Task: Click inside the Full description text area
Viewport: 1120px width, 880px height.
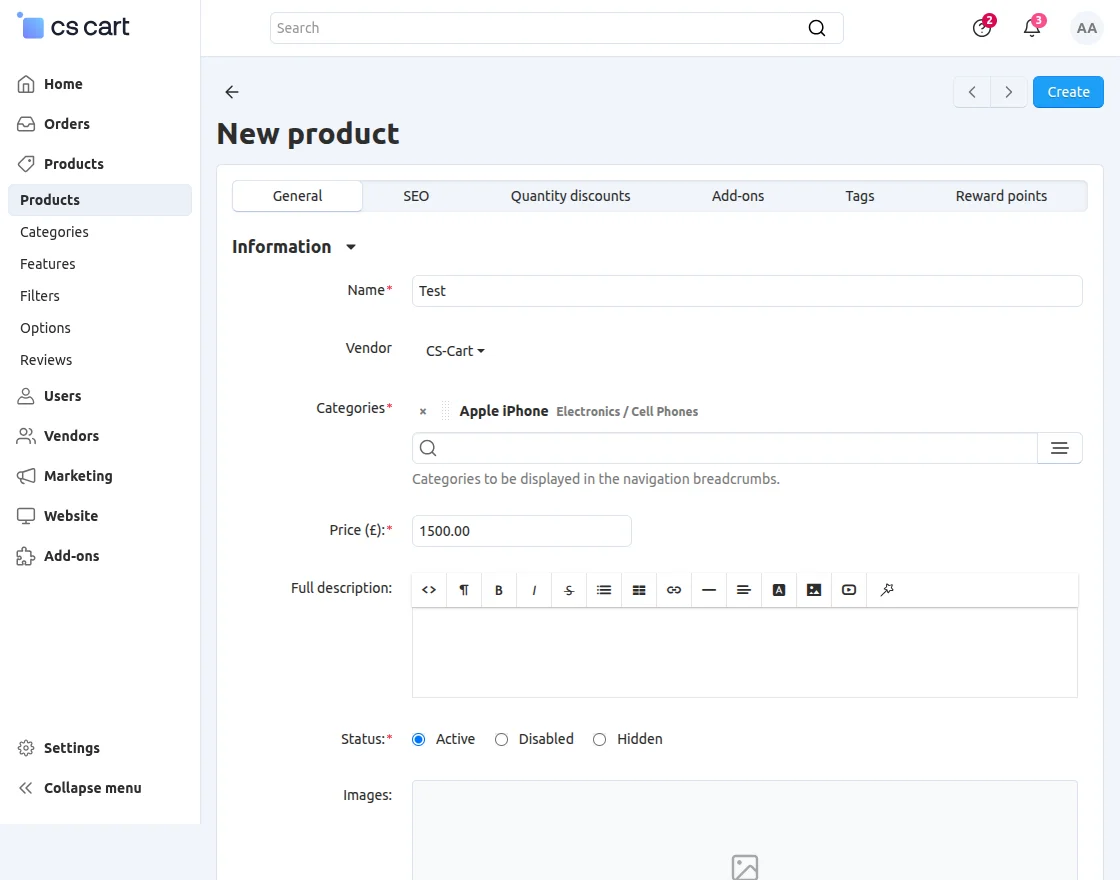Action: tap(744, 653)
